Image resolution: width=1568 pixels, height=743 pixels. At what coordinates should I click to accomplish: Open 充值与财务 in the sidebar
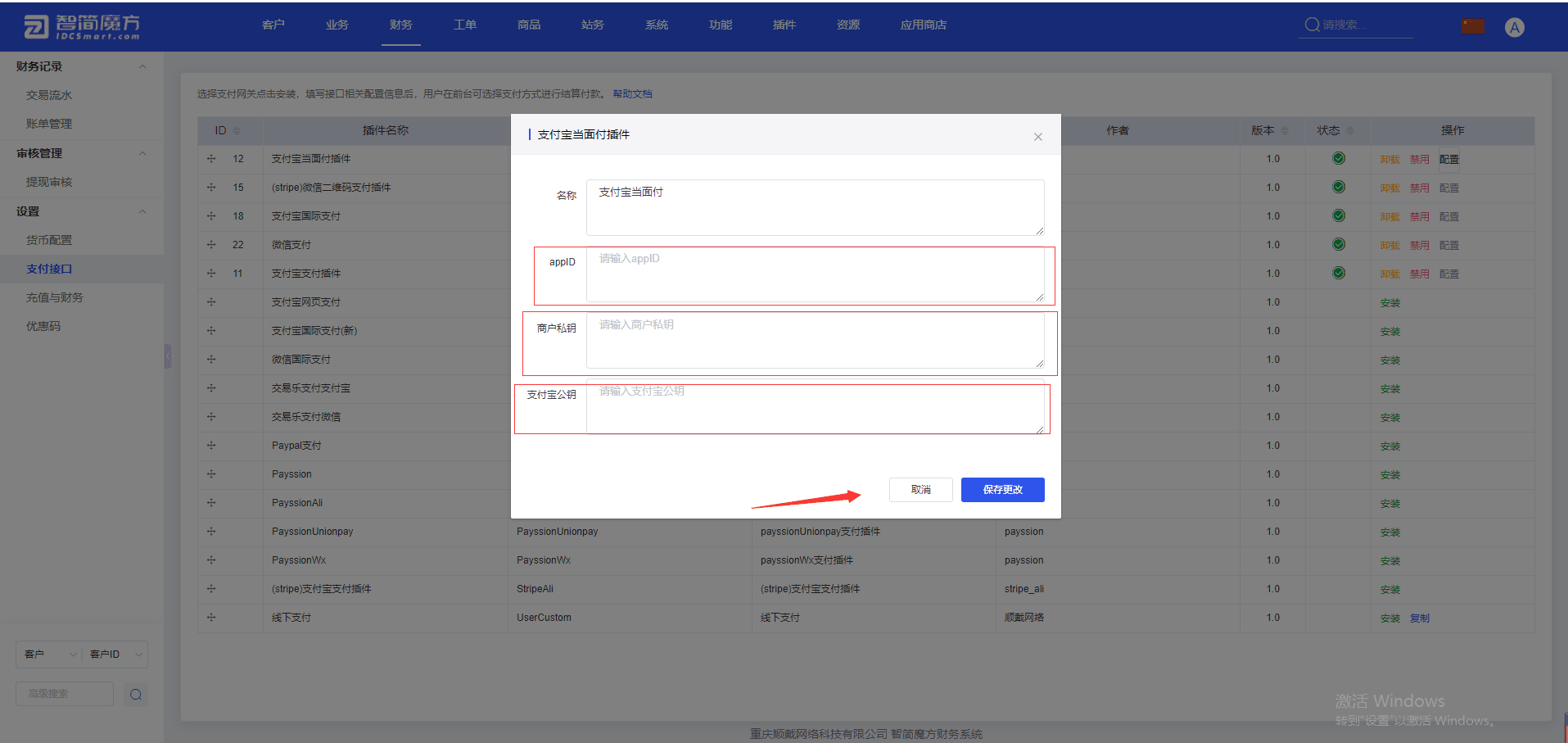55,297
